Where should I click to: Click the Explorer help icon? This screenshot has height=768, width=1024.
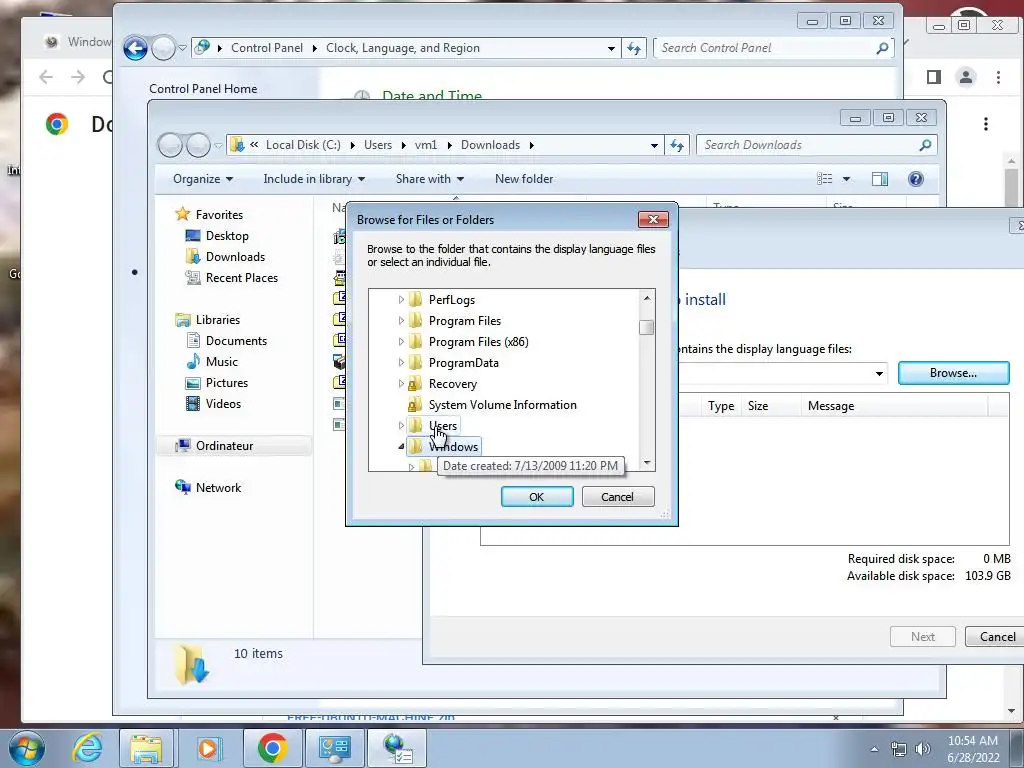point(916,179)
